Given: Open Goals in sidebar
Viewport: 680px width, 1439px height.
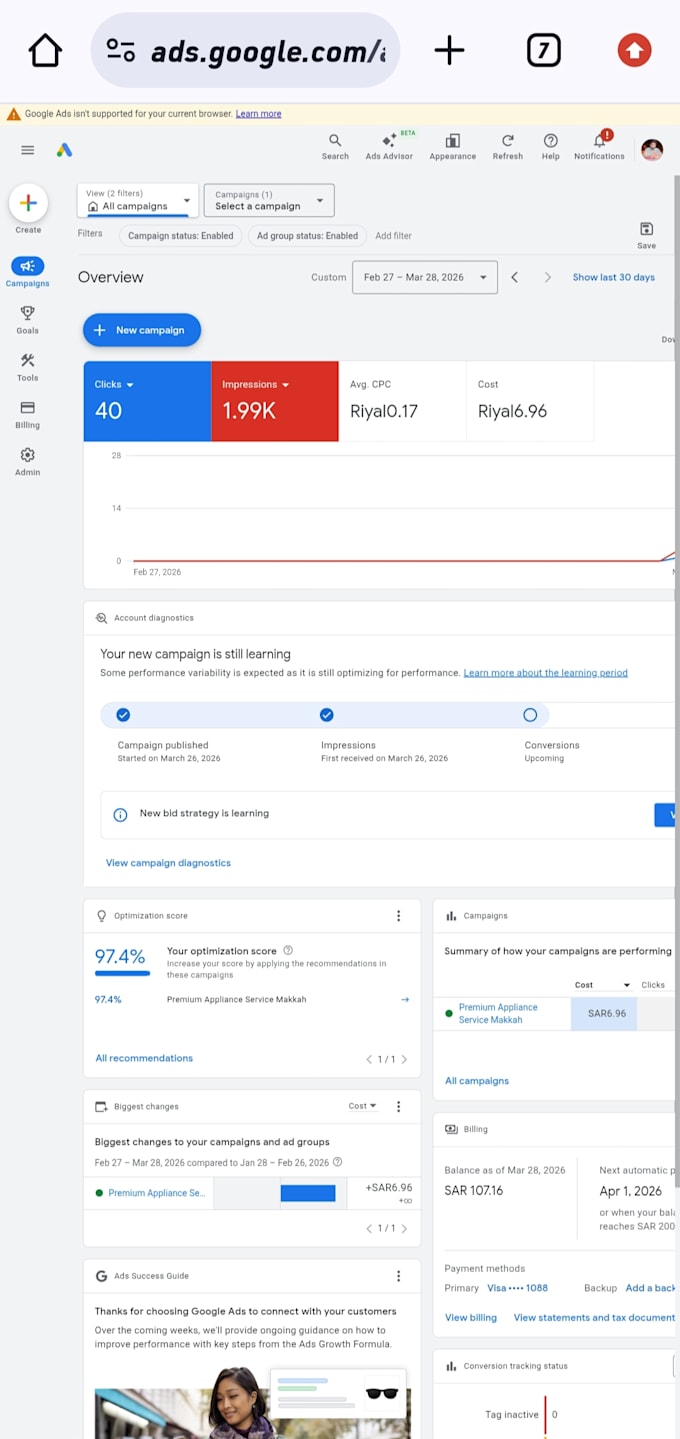Looking at the screenshot, I should [28, 320].
